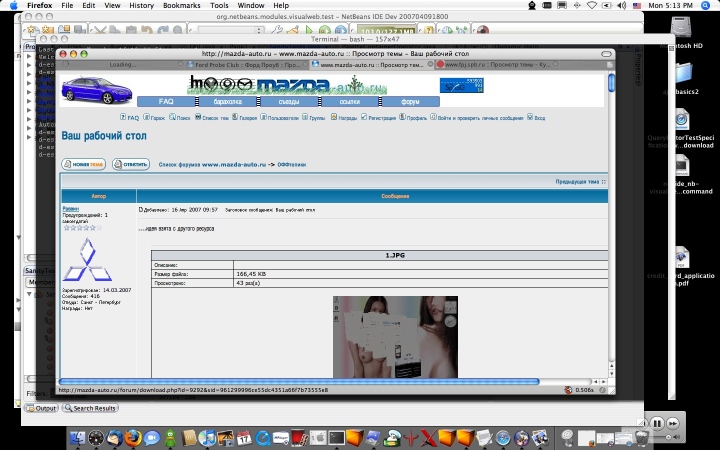Click help question-mark icon in NetBeans toolbar
This screenshot has width=720, height=450.
[428, 30]
